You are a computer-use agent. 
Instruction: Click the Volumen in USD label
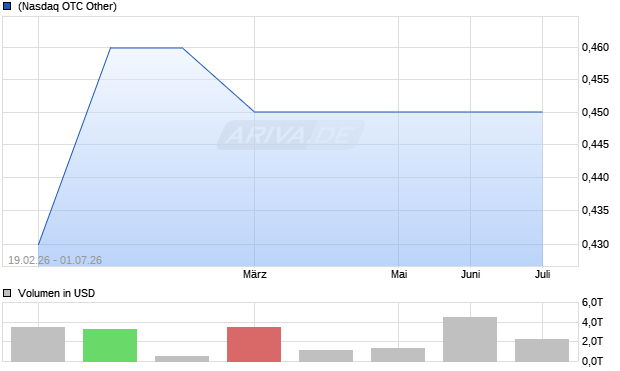(x=57, y=293)
